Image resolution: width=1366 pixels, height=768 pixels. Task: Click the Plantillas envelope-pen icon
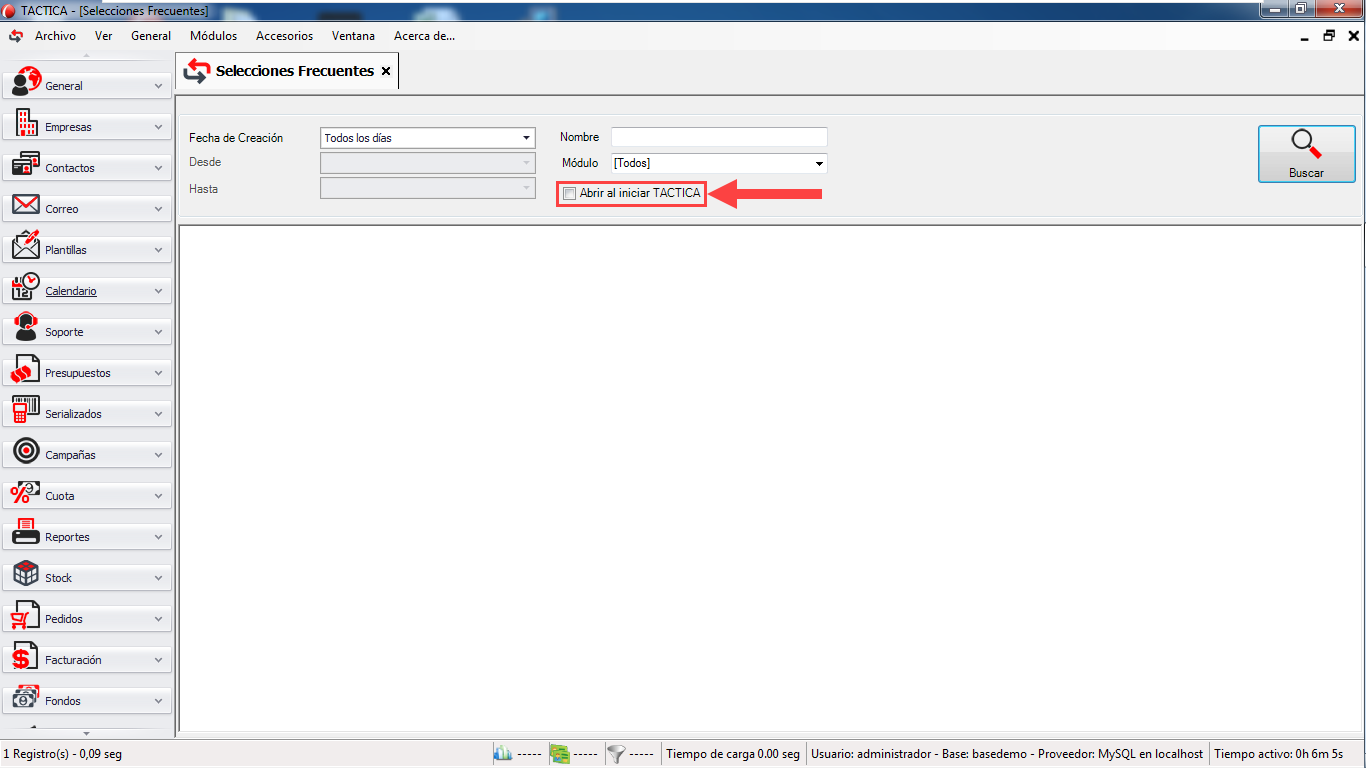point(26,246)
